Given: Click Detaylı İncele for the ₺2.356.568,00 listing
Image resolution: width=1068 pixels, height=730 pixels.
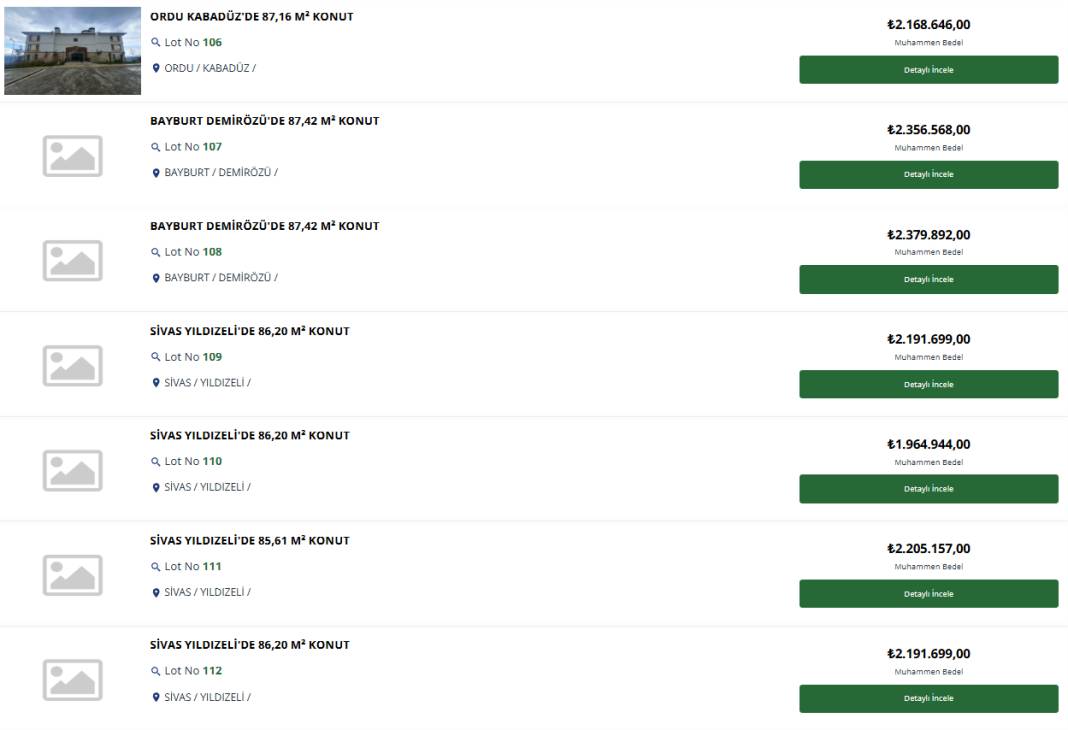Looking at the screenshot, I should tap(928, 175).
